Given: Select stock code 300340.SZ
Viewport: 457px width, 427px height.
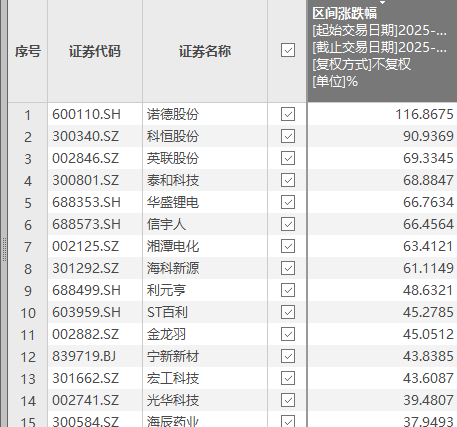Looking at the screenshot, I should (x=86, y=137).
